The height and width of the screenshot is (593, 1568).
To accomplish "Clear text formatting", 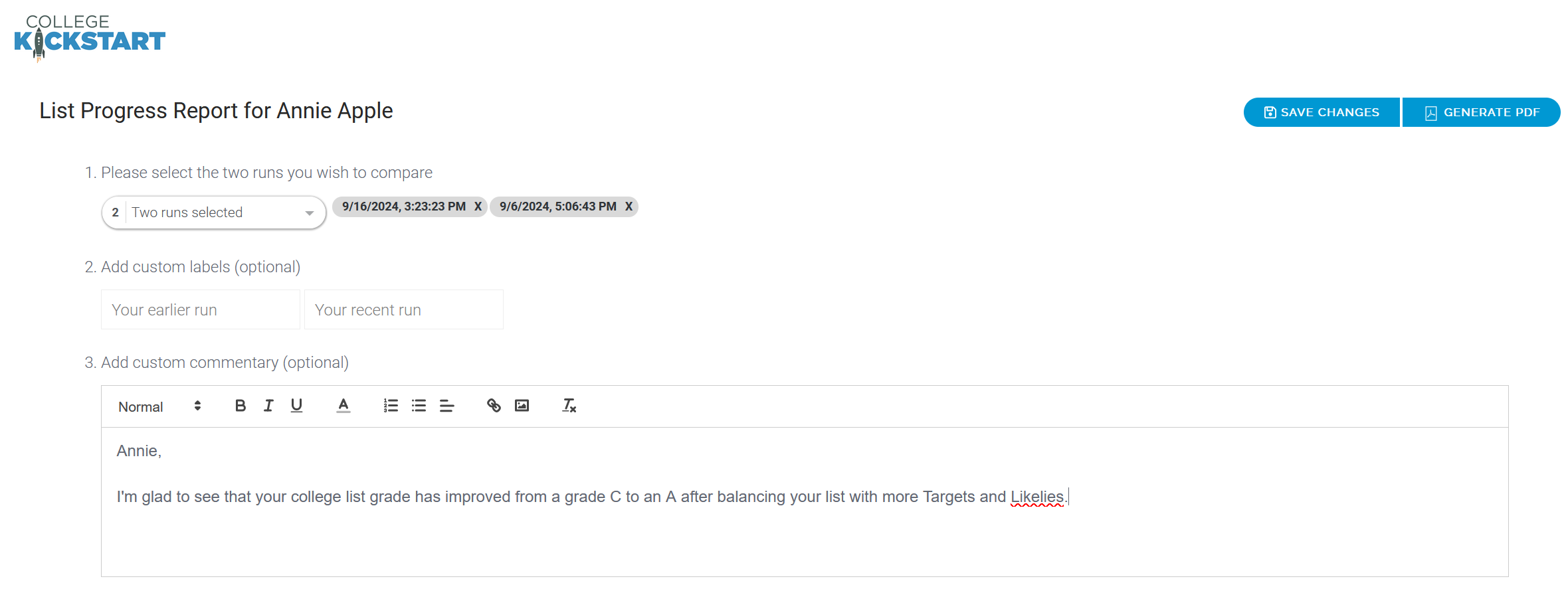I will pyautogui.click(x=569, y=406).
